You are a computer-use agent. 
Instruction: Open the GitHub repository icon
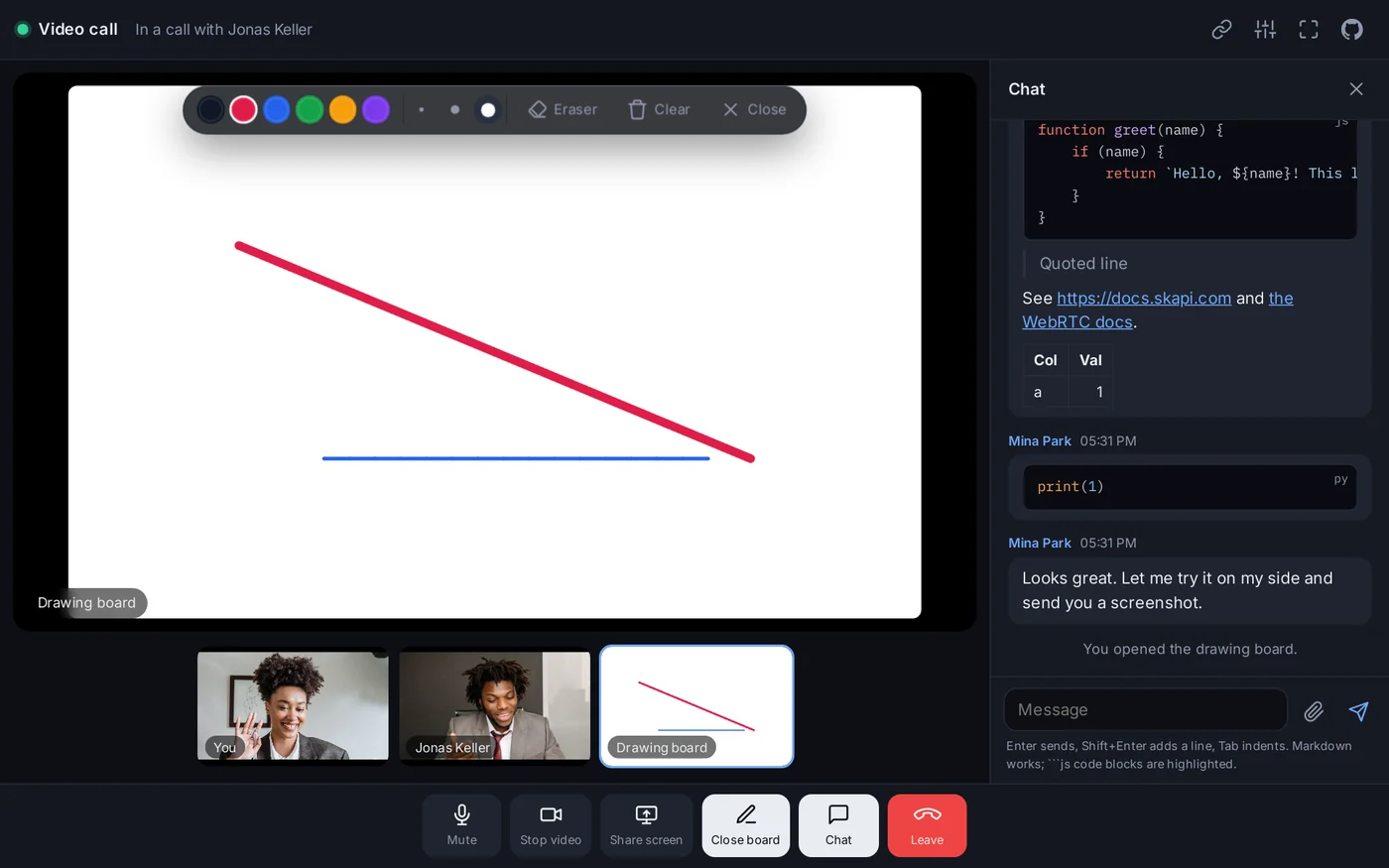pyautogui.click(x=1352, y=30)
